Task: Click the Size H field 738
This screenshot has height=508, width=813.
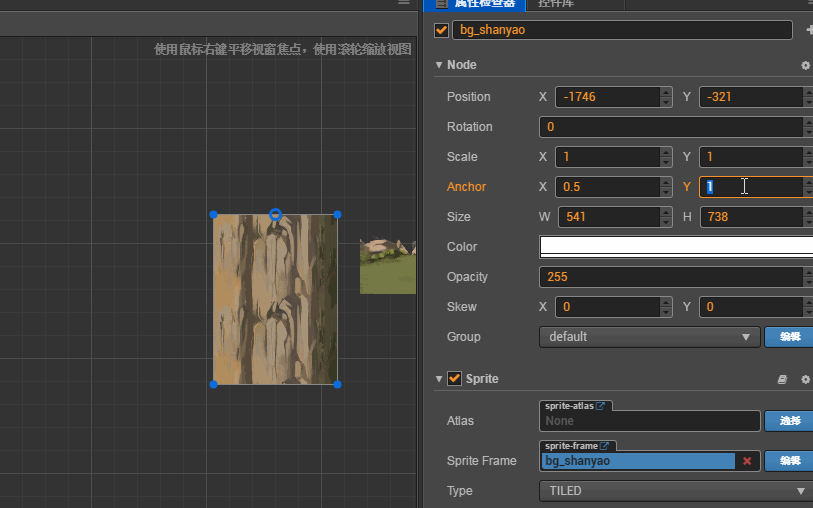Action: click(752, 217)
